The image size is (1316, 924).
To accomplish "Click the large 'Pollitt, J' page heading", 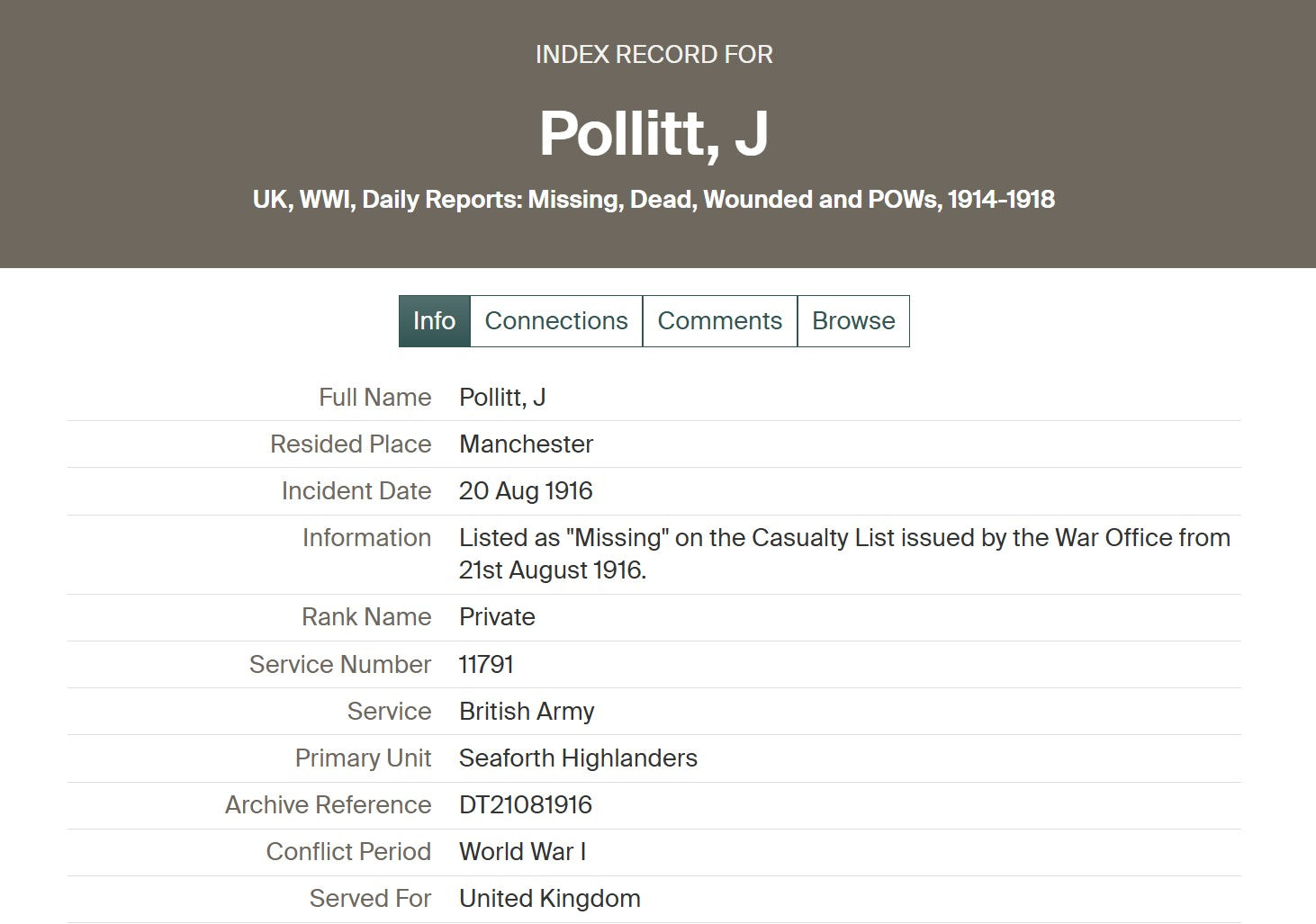I will click(653, 133).
